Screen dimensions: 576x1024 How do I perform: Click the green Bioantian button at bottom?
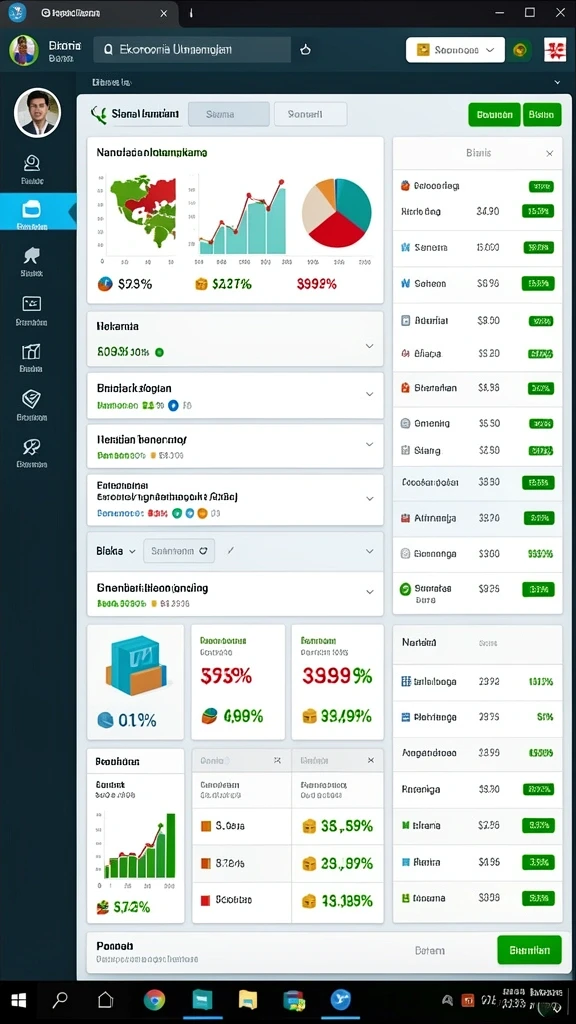point(529,950)
